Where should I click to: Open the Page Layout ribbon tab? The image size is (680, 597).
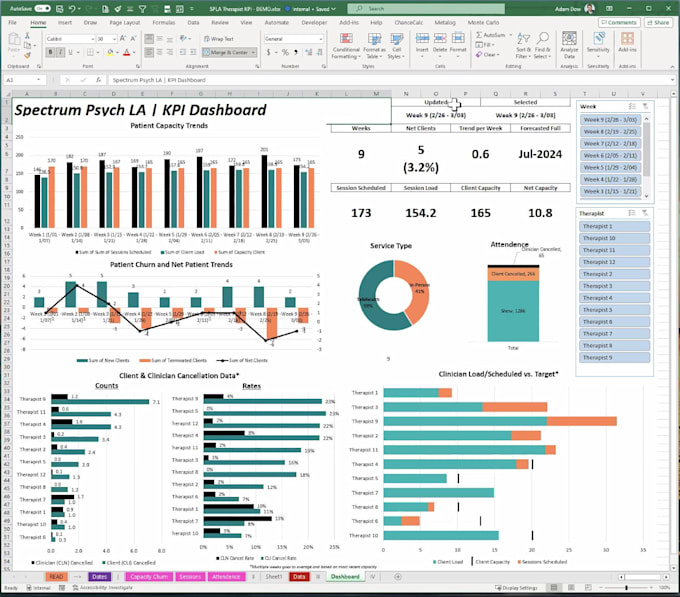pos(124,23)
